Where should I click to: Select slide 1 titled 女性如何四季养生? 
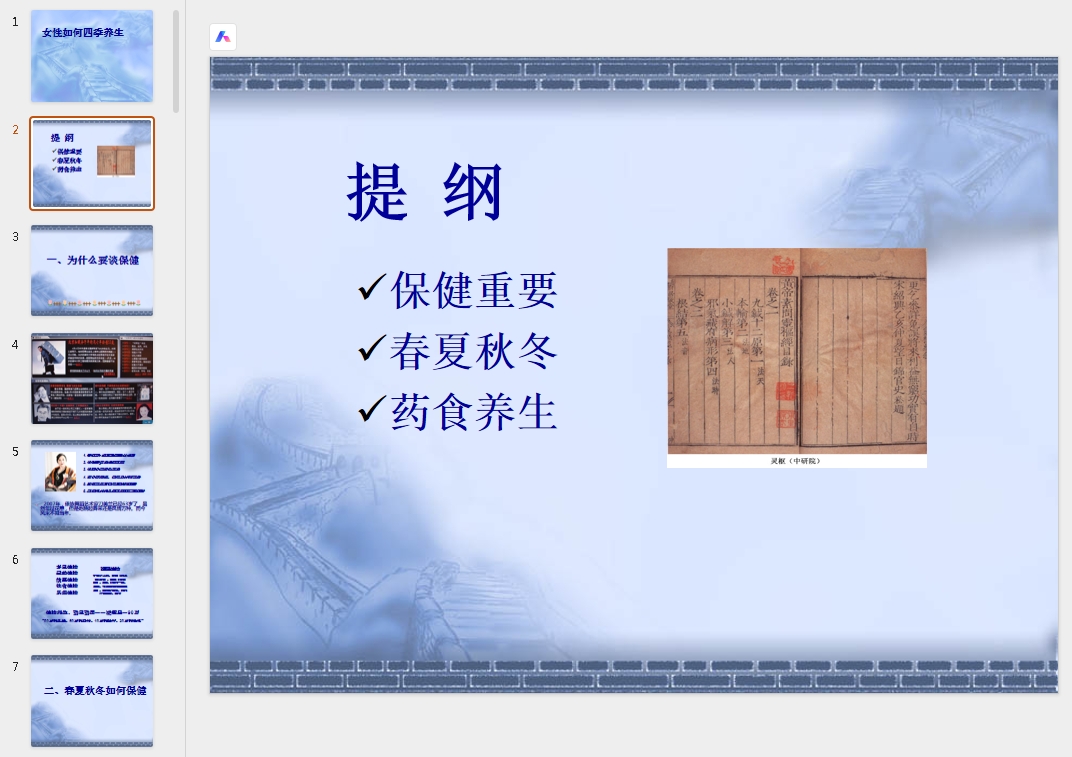coord(92,56)
